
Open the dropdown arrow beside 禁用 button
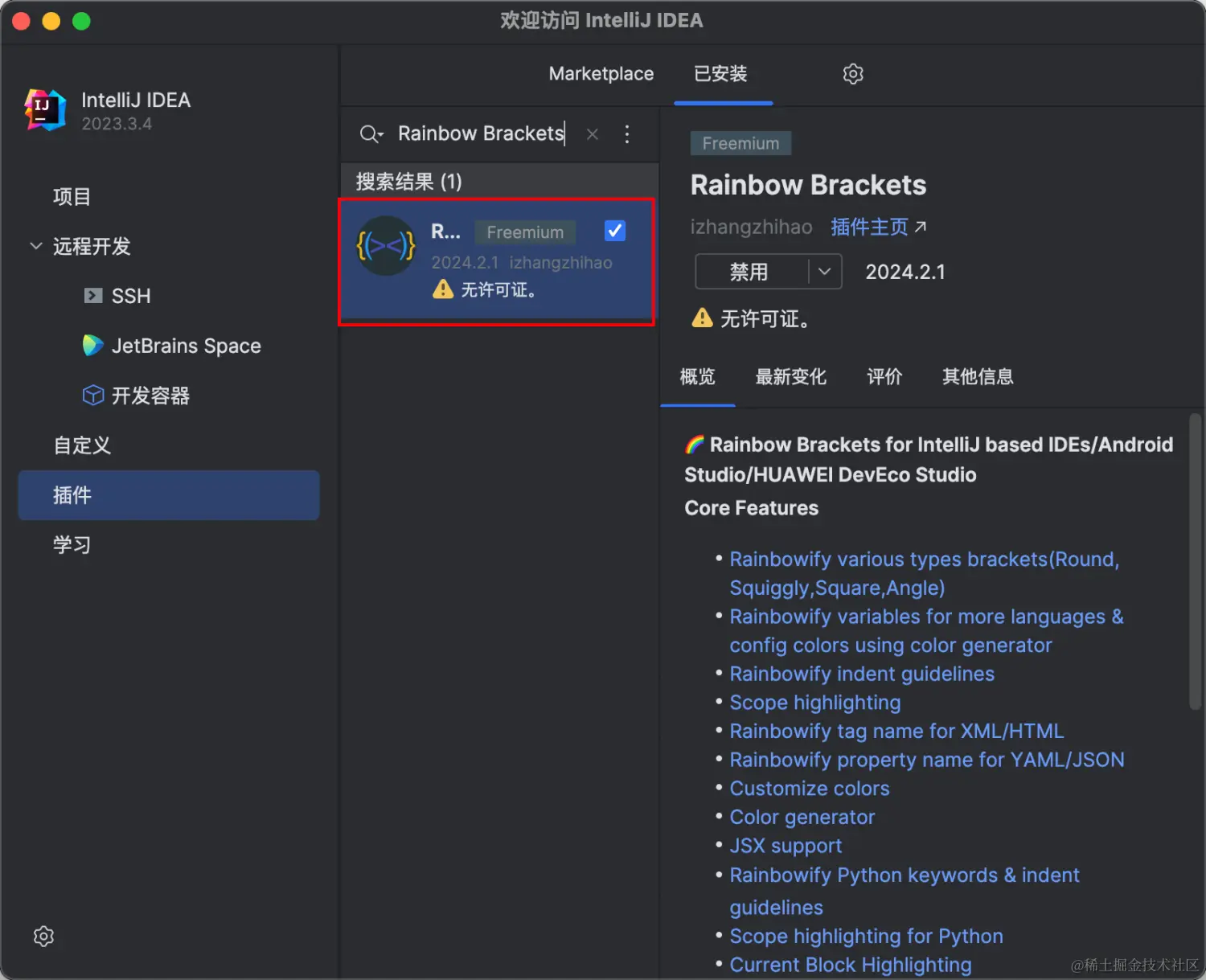(x=825, y=272)
